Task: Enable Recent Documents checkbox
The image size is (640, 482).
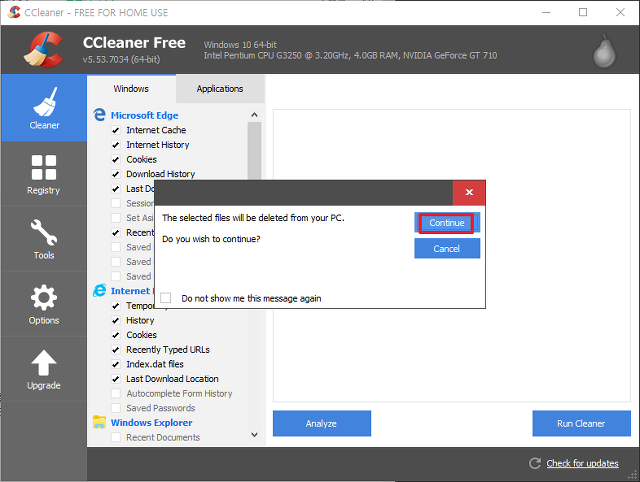Action: tap(116, 438)
